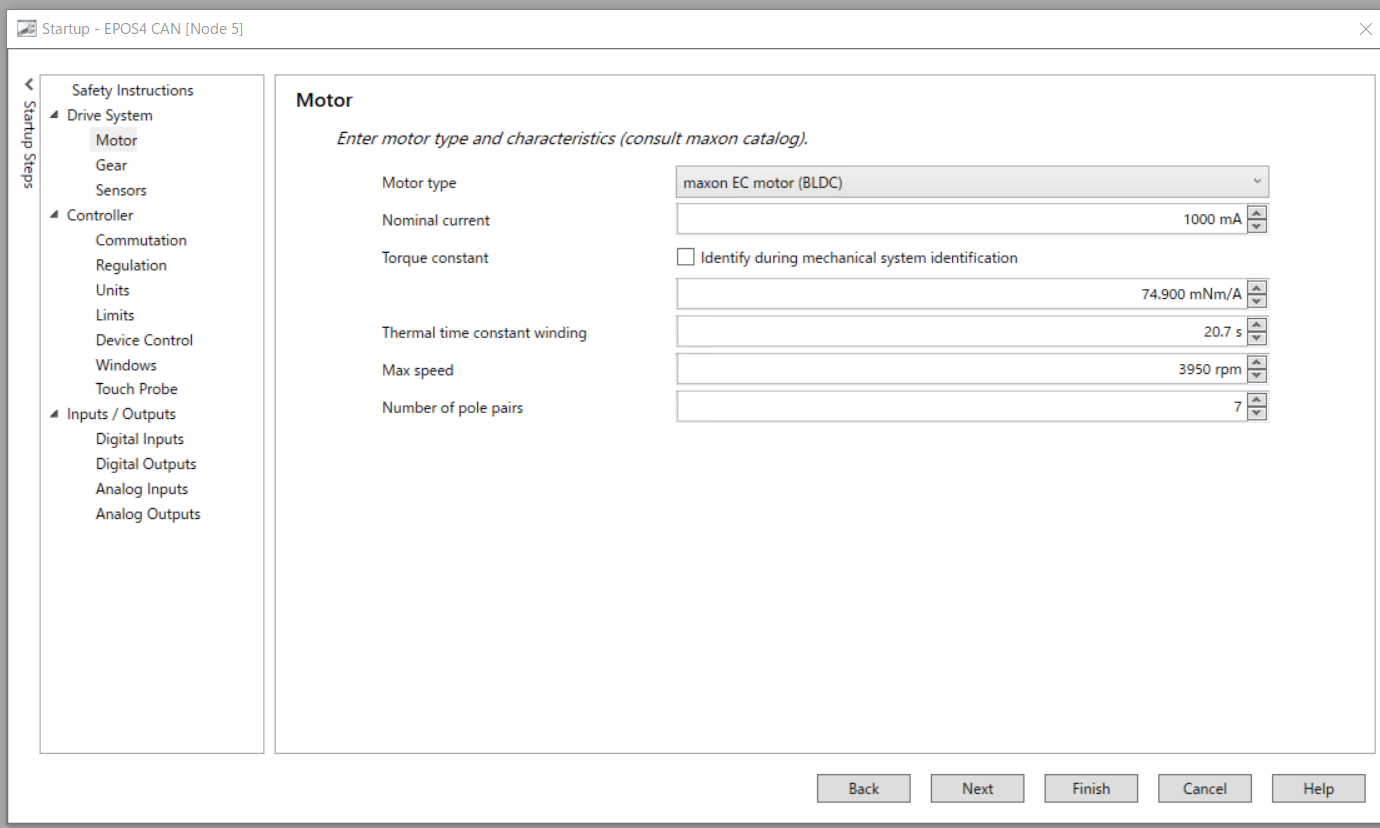The width and height of the screenshot is (1380, 828).
Task: Open Safety Instructions step
Action: pos(133,90)
